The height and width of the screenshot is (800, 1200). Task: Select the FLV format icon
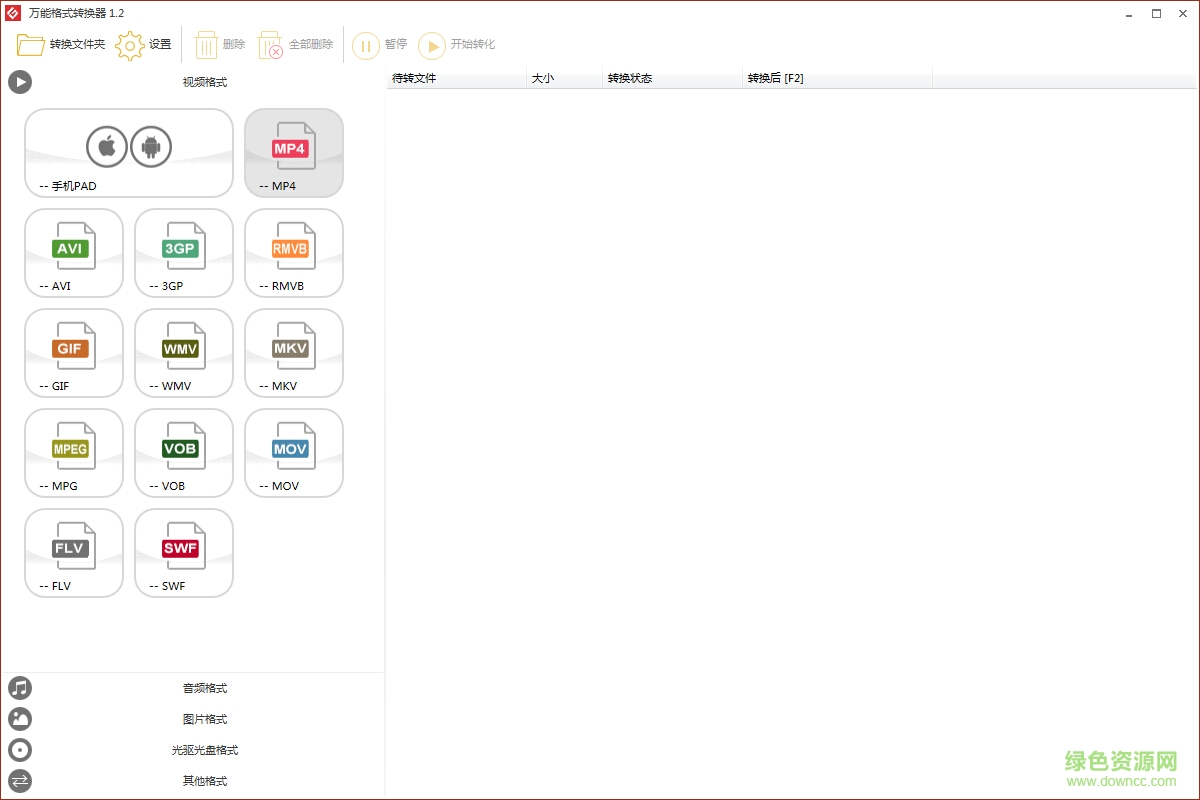click(73, 553)
